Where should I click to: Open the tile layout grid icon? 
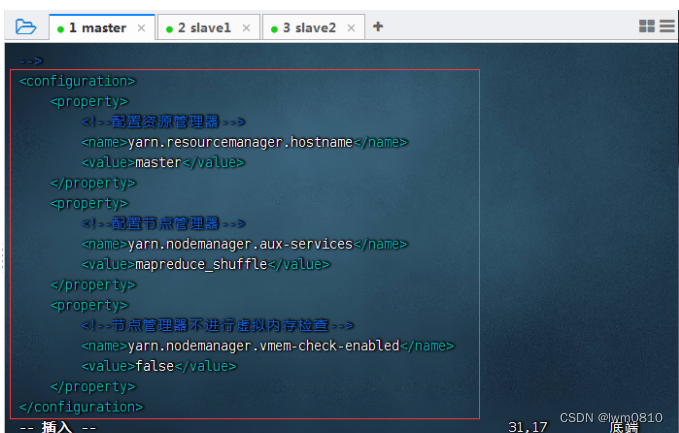647,26
